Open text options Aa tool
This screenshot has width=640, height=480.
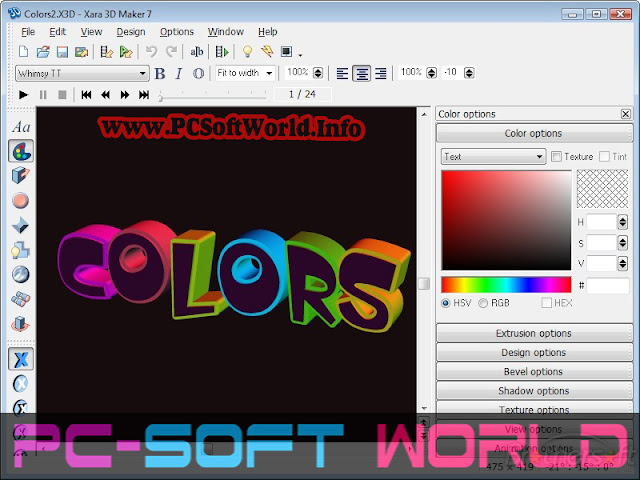click(21, 127)
